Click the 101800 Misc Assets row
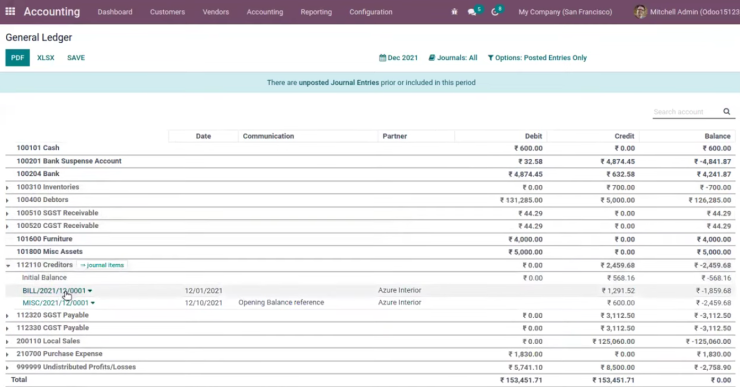The height and width of the screenshot is (387, 740). coord(370,252)
